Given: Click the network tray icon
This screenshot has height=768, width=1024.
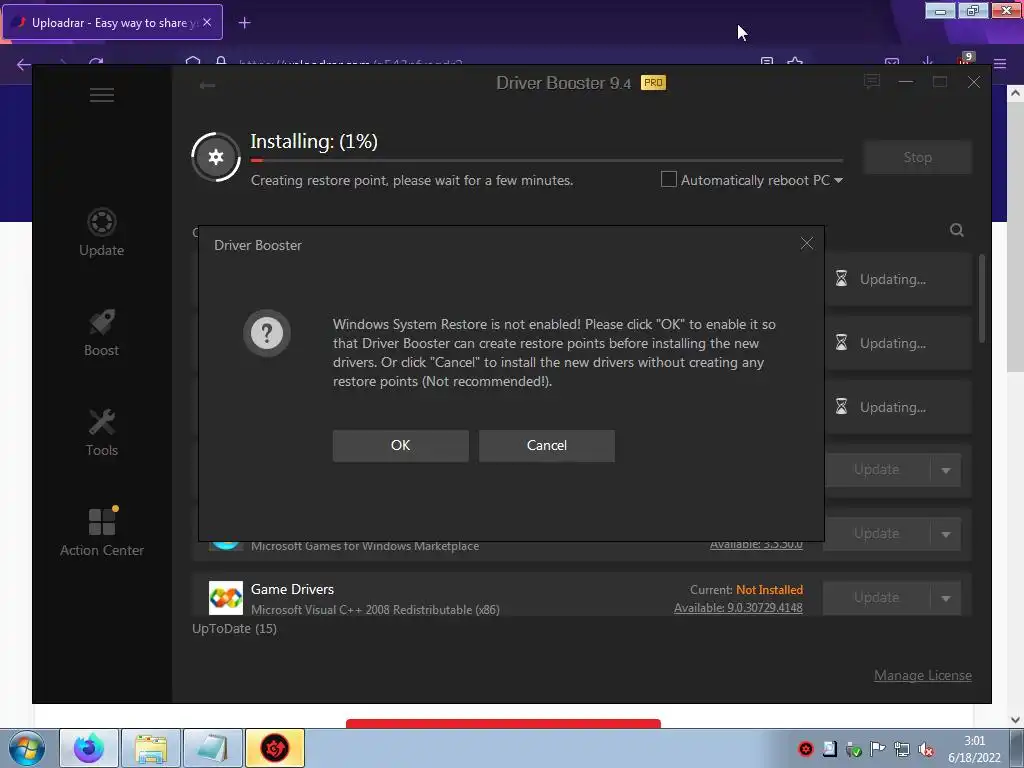Looking at the screenshot, I should tap(902, 749).
